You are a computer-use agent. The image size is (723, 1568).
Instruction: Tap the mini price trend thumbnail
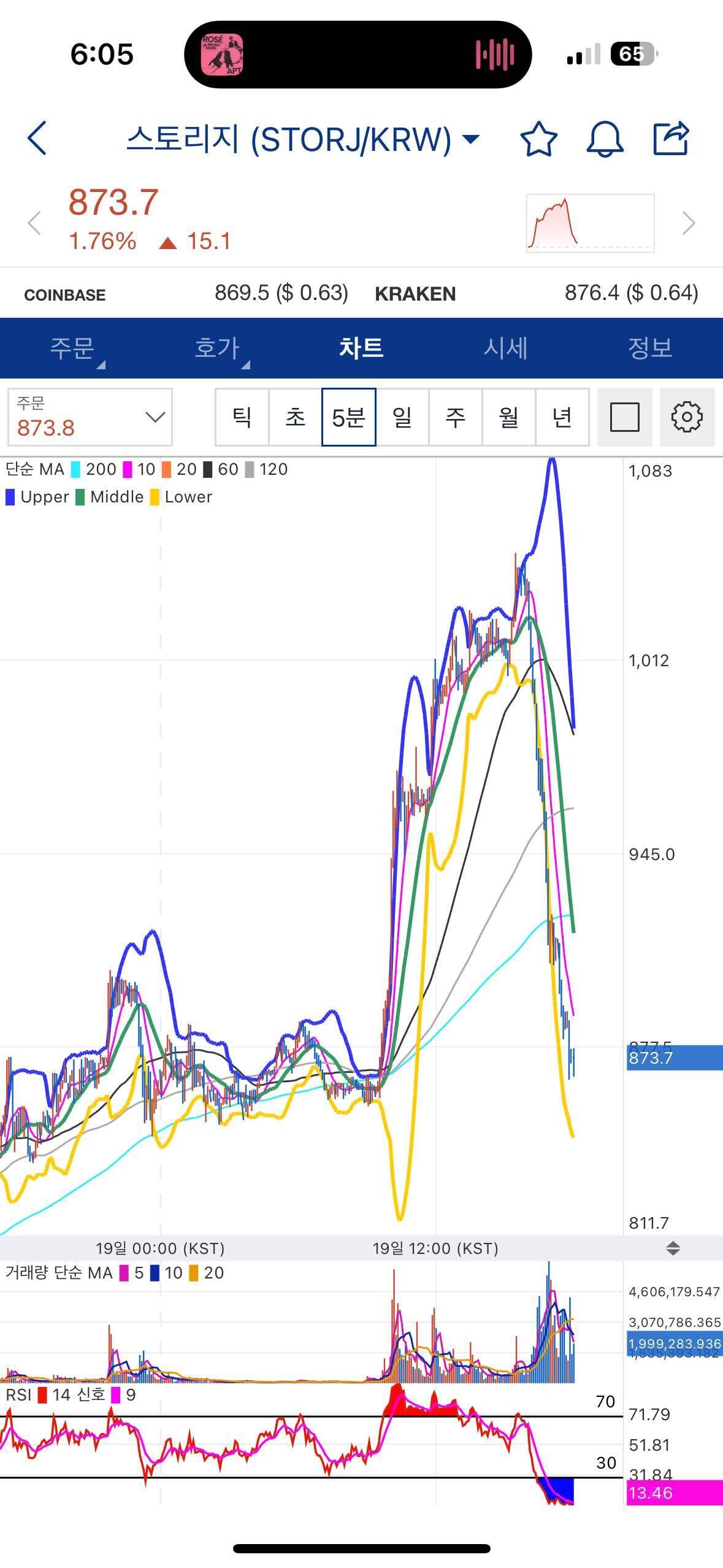coord(590,223)
